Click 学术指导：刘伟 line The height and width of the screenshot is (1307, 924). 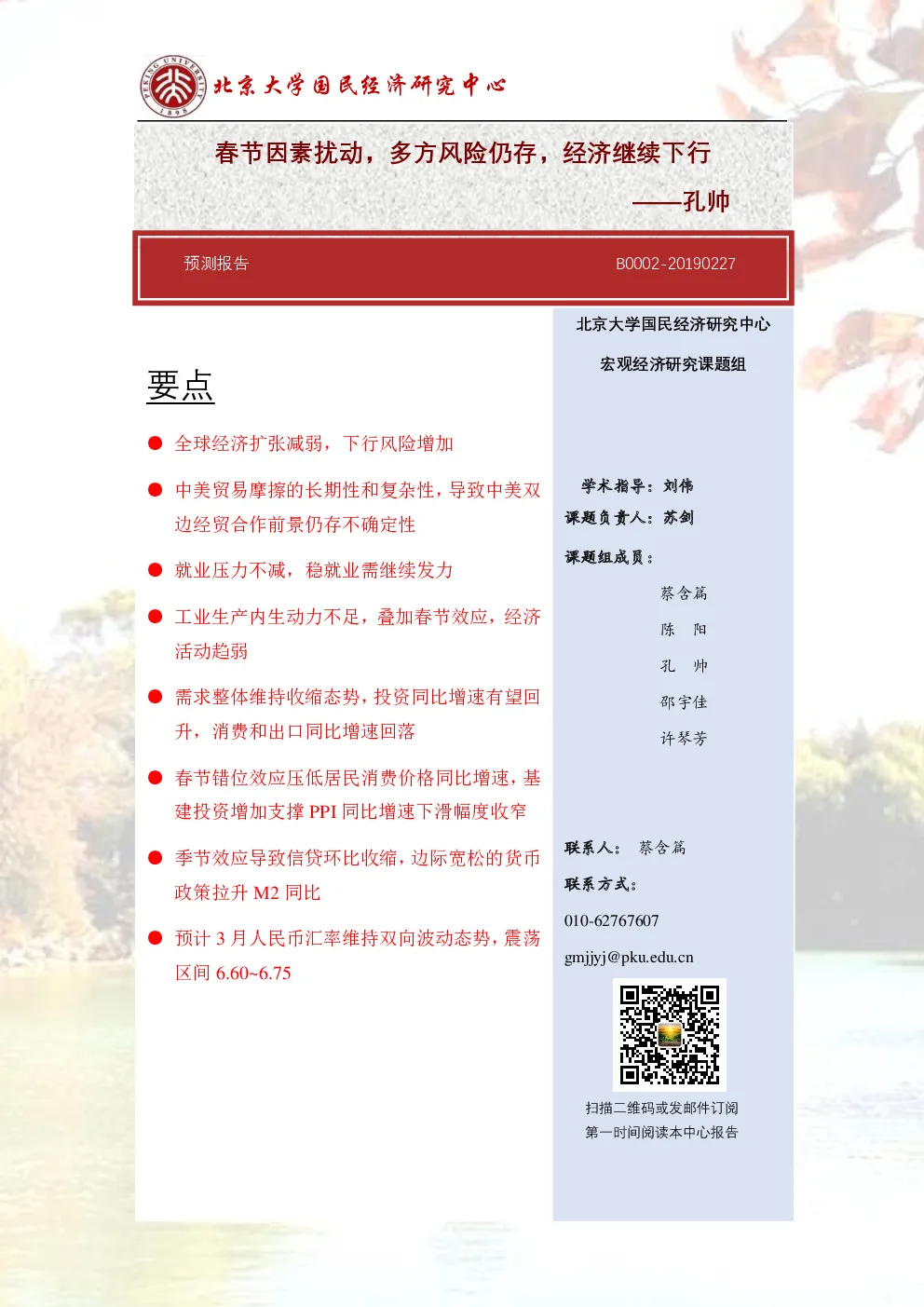tap(637, 486)
